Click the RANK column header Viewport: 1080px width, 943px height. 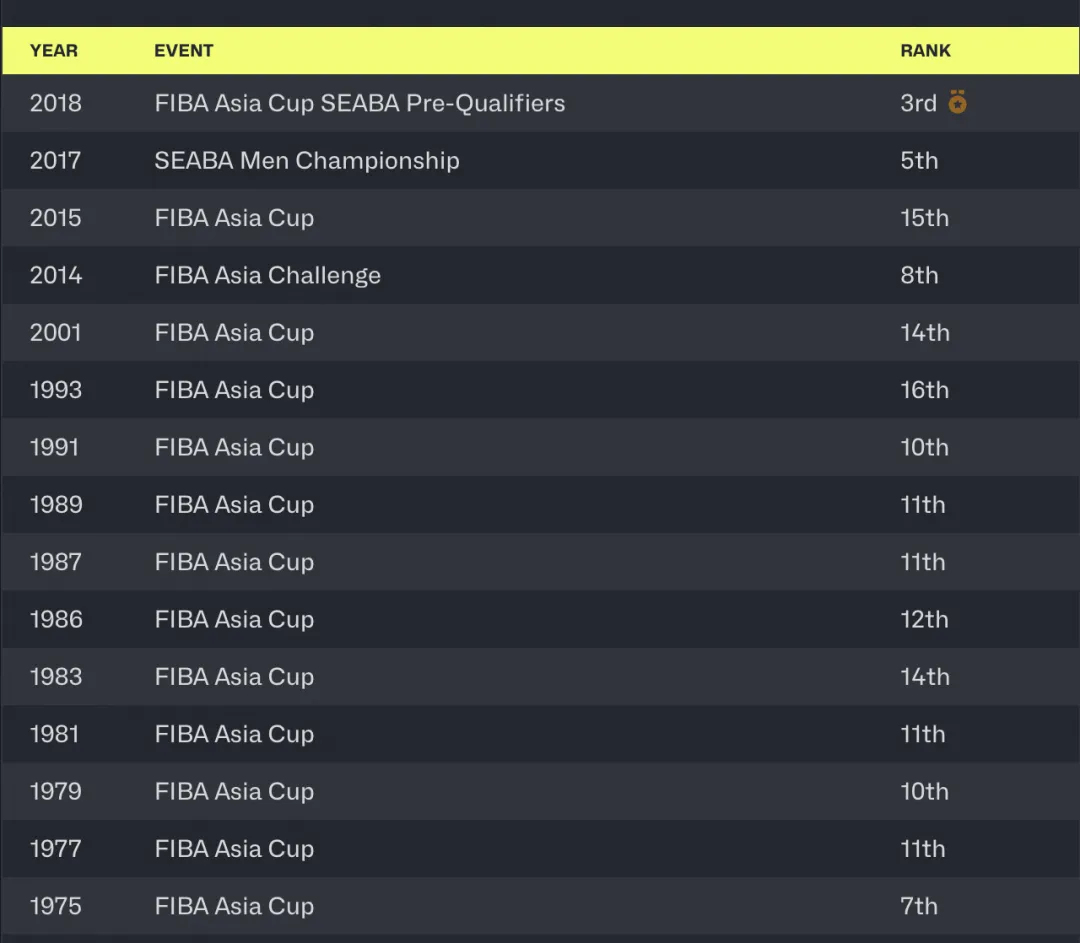[x=925, y=51]
